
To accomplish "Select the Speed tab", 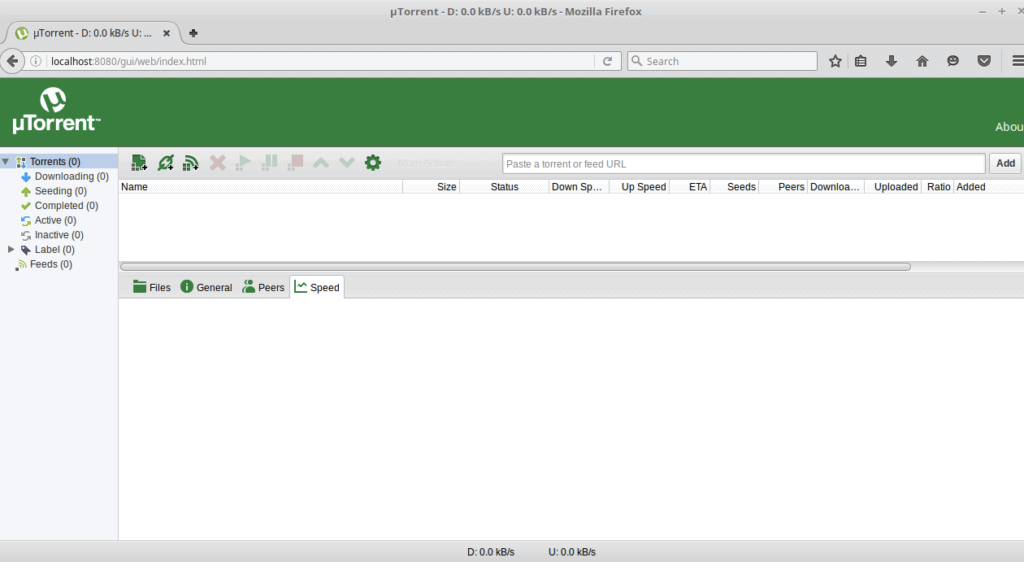I will click(x=317, y=287).
